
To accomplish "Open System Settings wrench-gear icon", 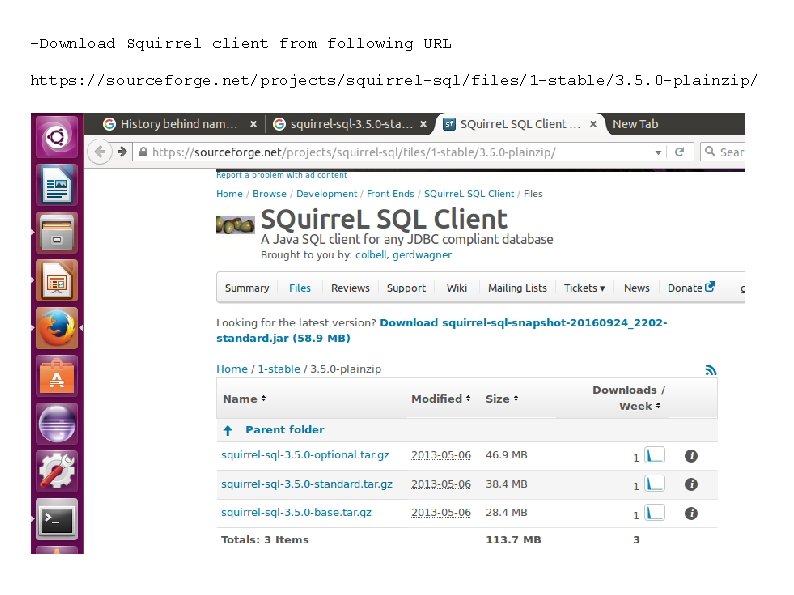I will (x=57, y=471).
